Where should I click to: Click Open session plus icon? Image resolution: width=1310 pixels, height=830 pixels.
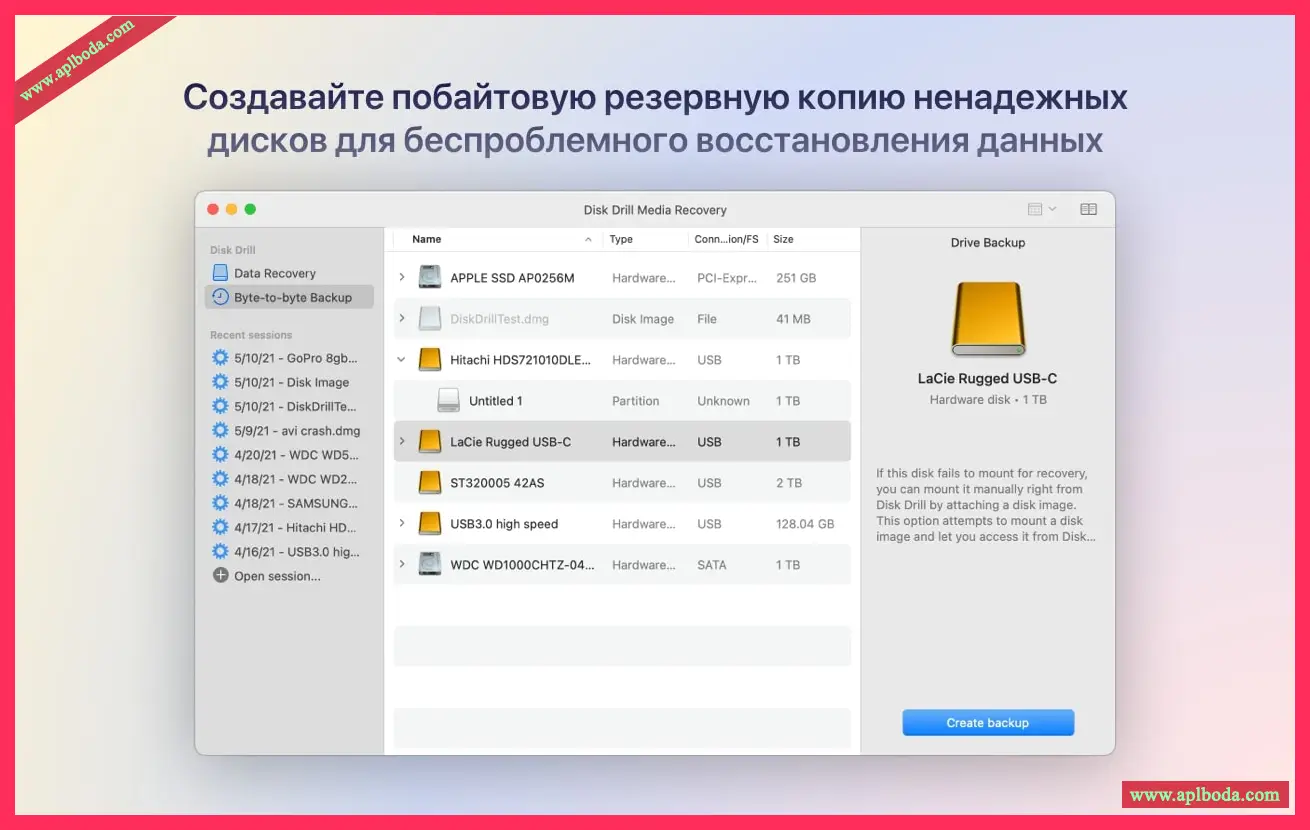(220, 576)
